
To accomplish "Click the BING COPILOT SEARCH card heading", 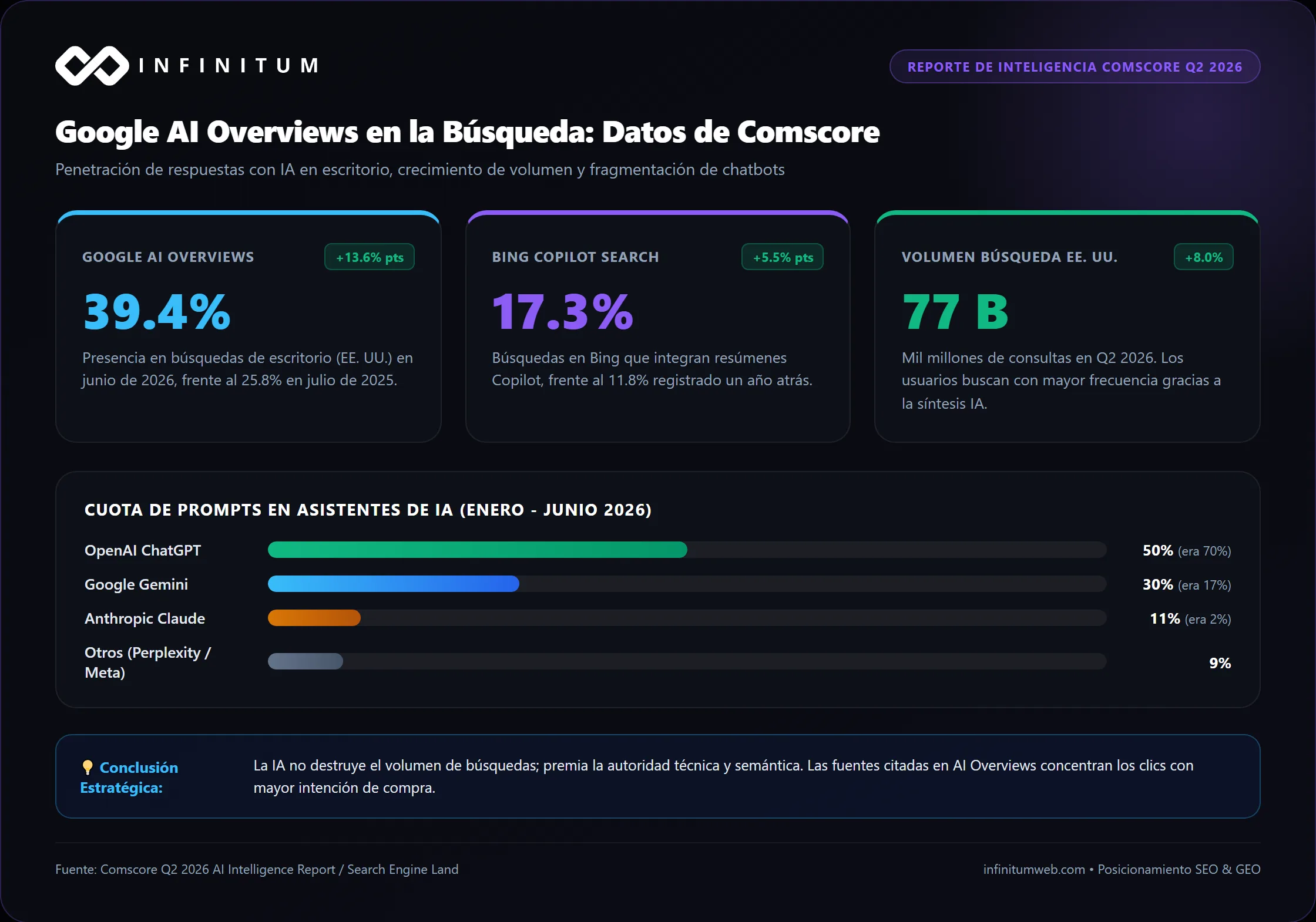I will [575, 257].
